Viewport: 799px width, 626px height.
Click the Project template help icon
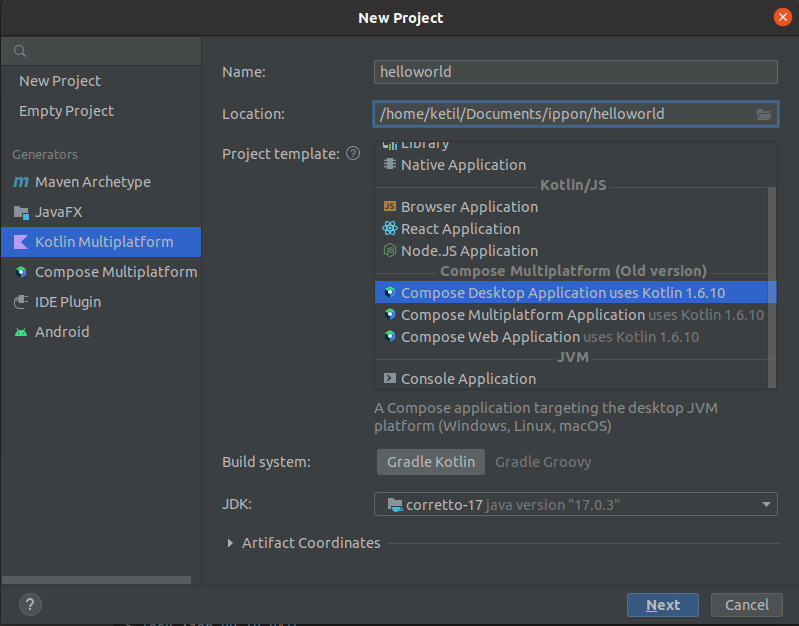[352, 154]
